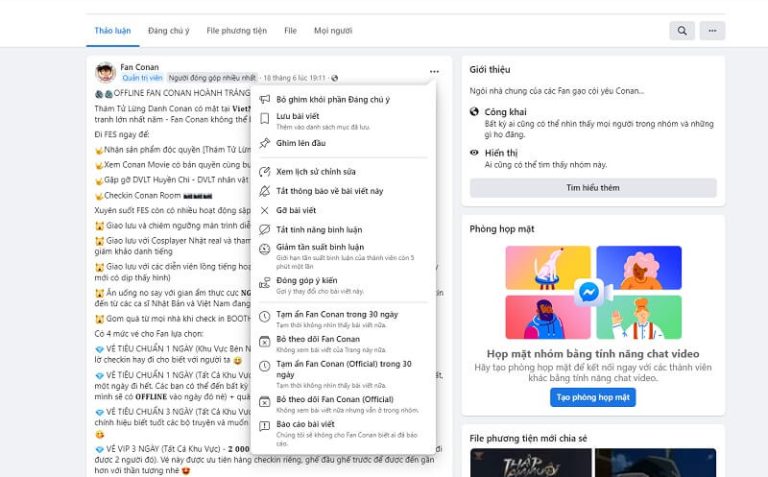Open the post's three-dot options menu
Image resolution: width=768 pixels, height=477 pixels.
coord(434,72)
